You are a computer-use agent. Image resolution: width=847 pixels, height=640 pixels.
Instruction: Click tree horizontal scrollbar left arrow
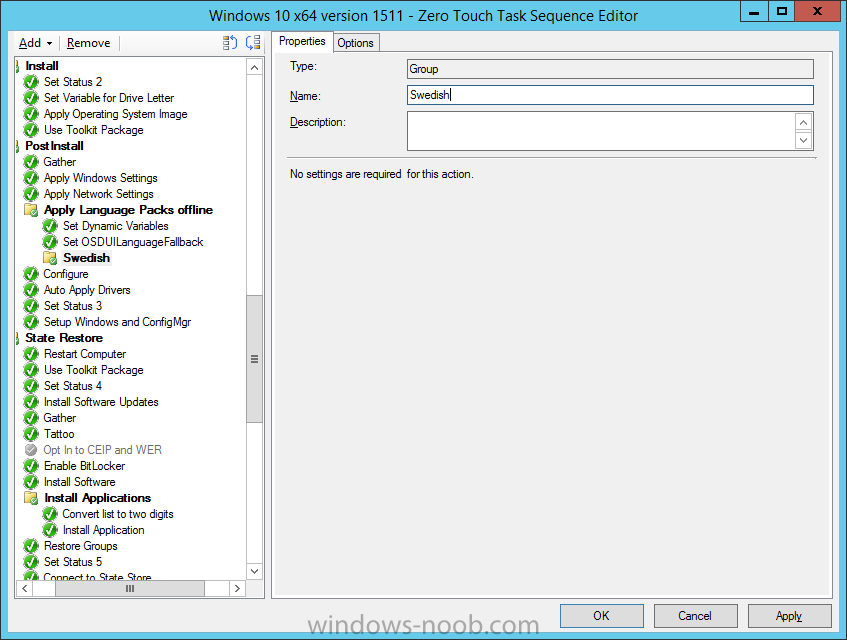click(25, 588)
